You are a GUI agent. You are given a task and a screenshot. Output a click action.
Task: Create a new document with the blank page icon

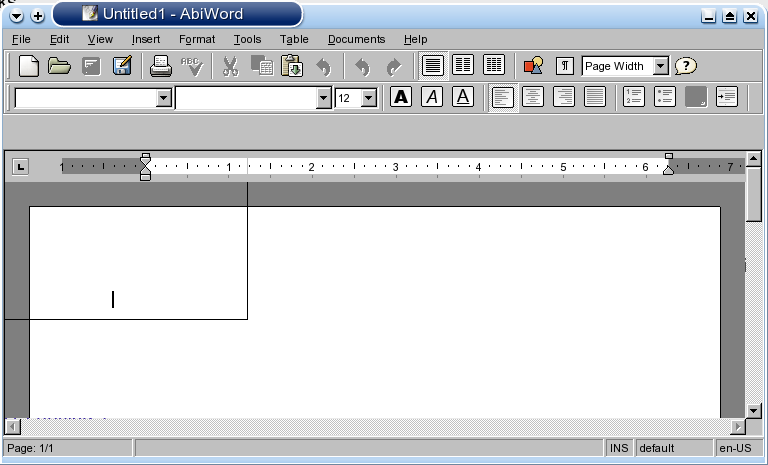click(x=30, y=66)
